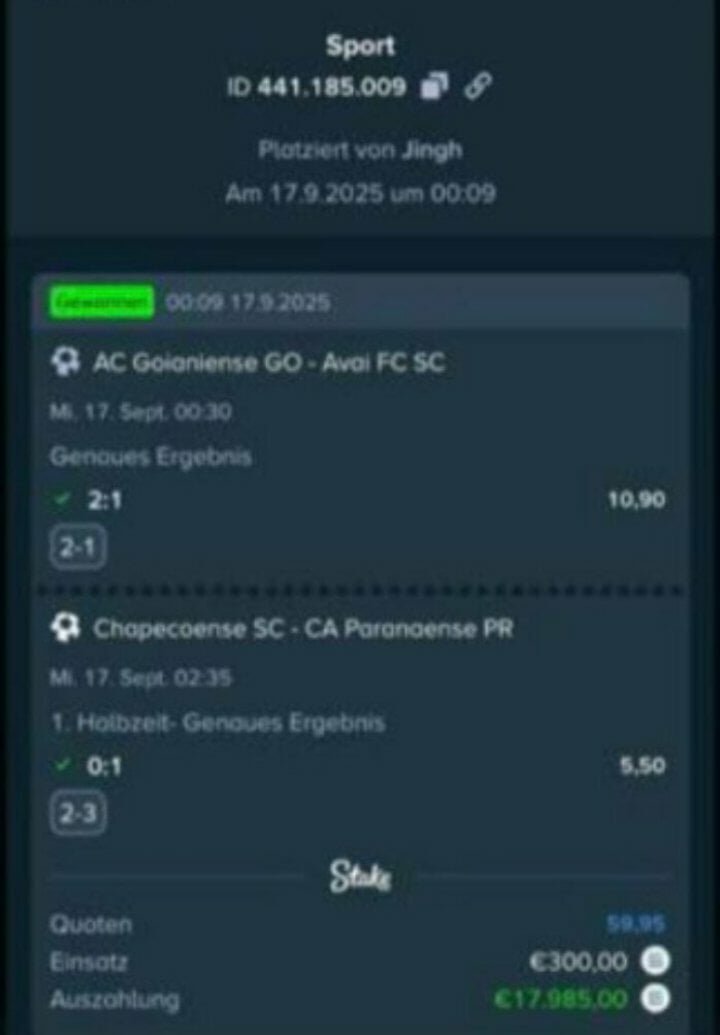Click the green checkmark beside 0:1
This screenshot has width=720, height=1035.
(x=62, y=766)
